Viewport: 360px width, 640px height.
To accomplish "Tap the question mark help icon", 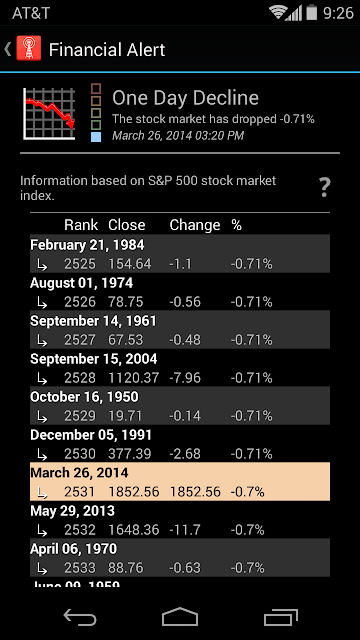I will pyautogui.click(x=324, y=188).
